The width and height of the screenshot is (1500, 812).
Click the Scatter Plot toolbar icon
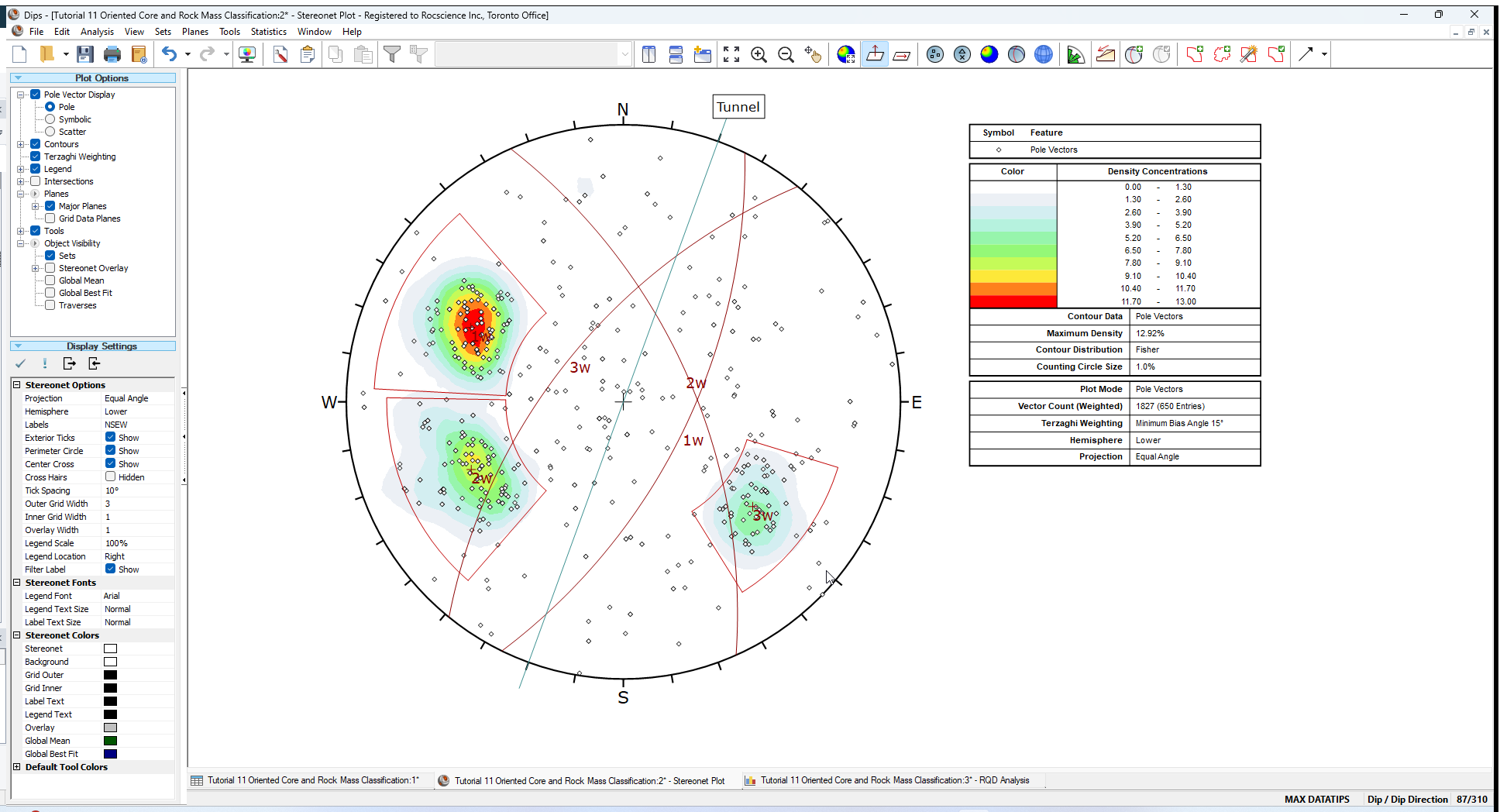point(962,54)
